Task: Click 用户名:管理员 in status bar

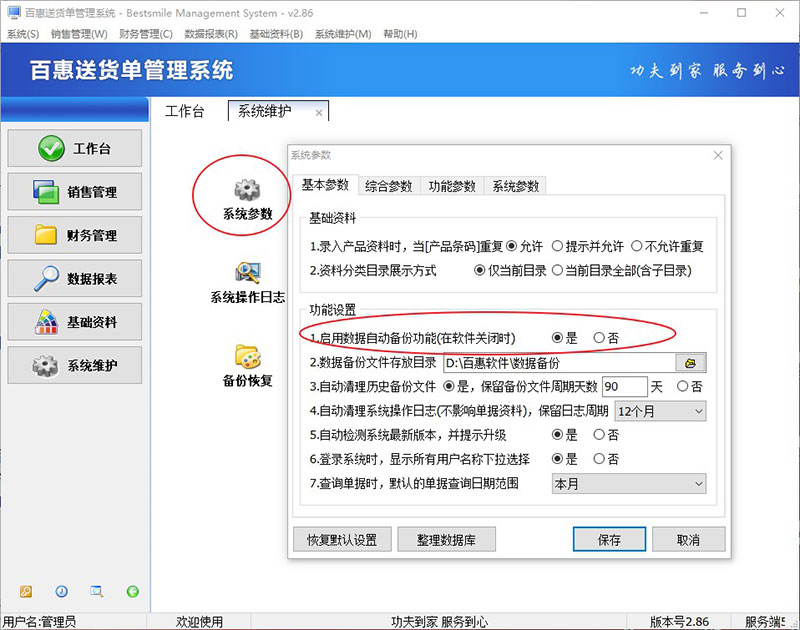Action: 39,621
